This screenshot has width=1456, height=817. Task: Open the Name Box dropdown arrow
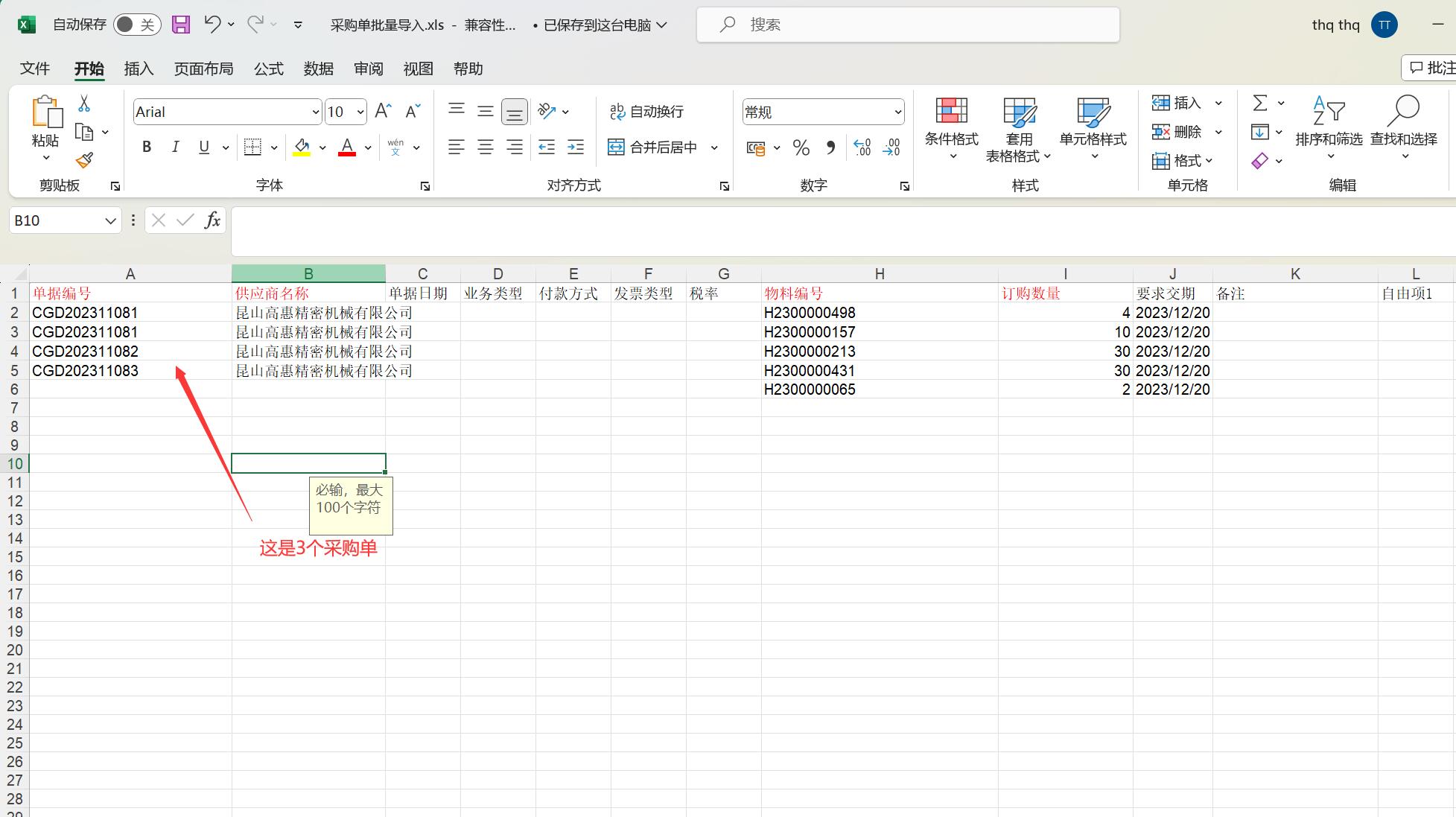point(110,220)
